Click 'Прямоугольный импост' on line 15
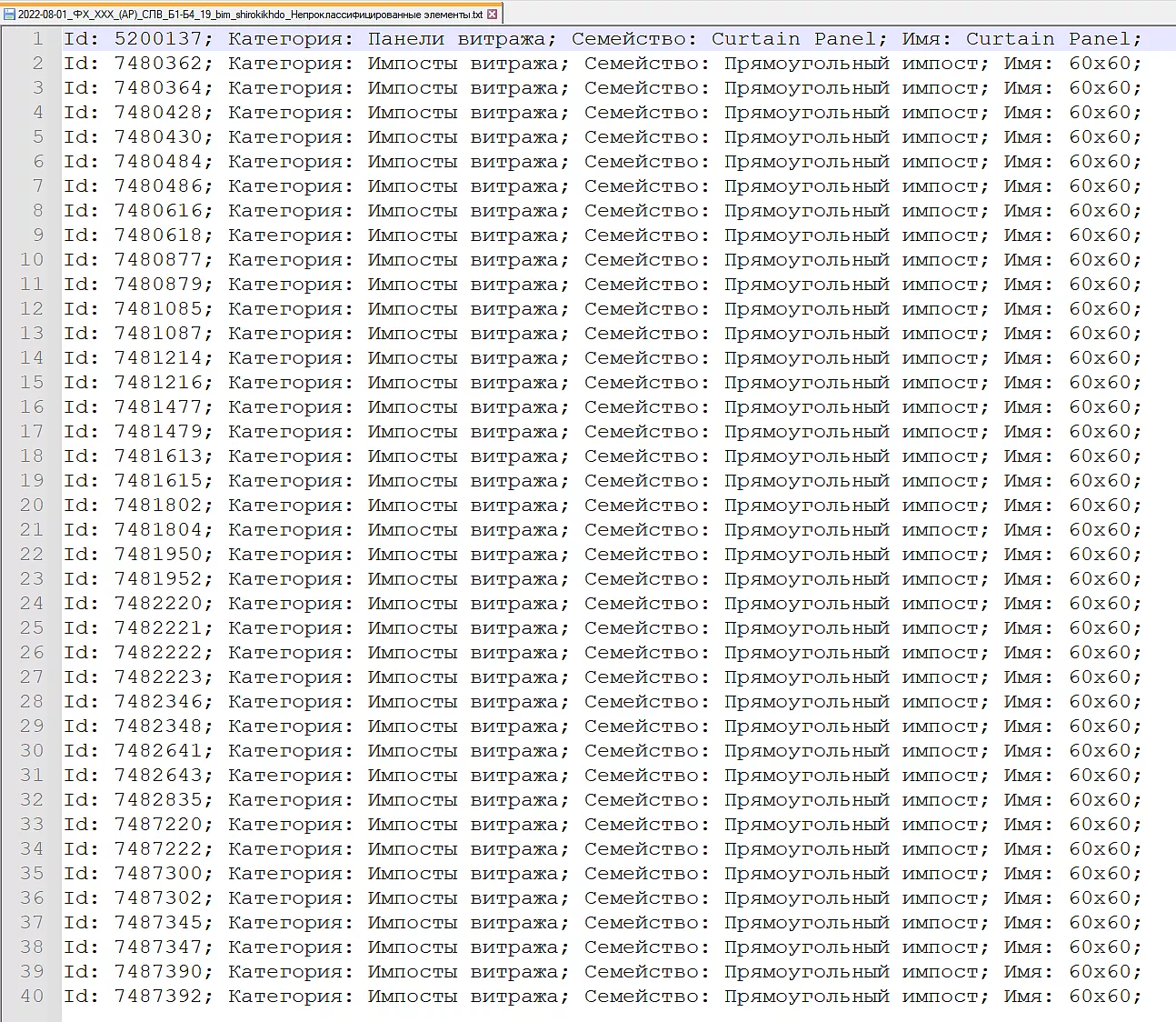The width and height of the screenshot is (1176, 1022). [854, 383]
